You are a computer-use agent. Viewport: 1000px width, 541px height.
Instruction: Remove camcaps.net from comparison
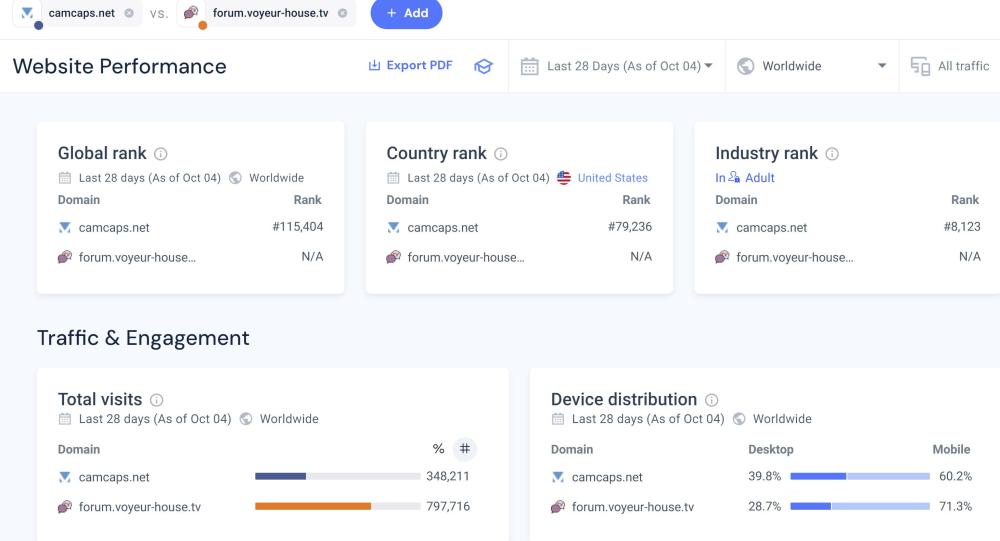(x=129, y=13)
